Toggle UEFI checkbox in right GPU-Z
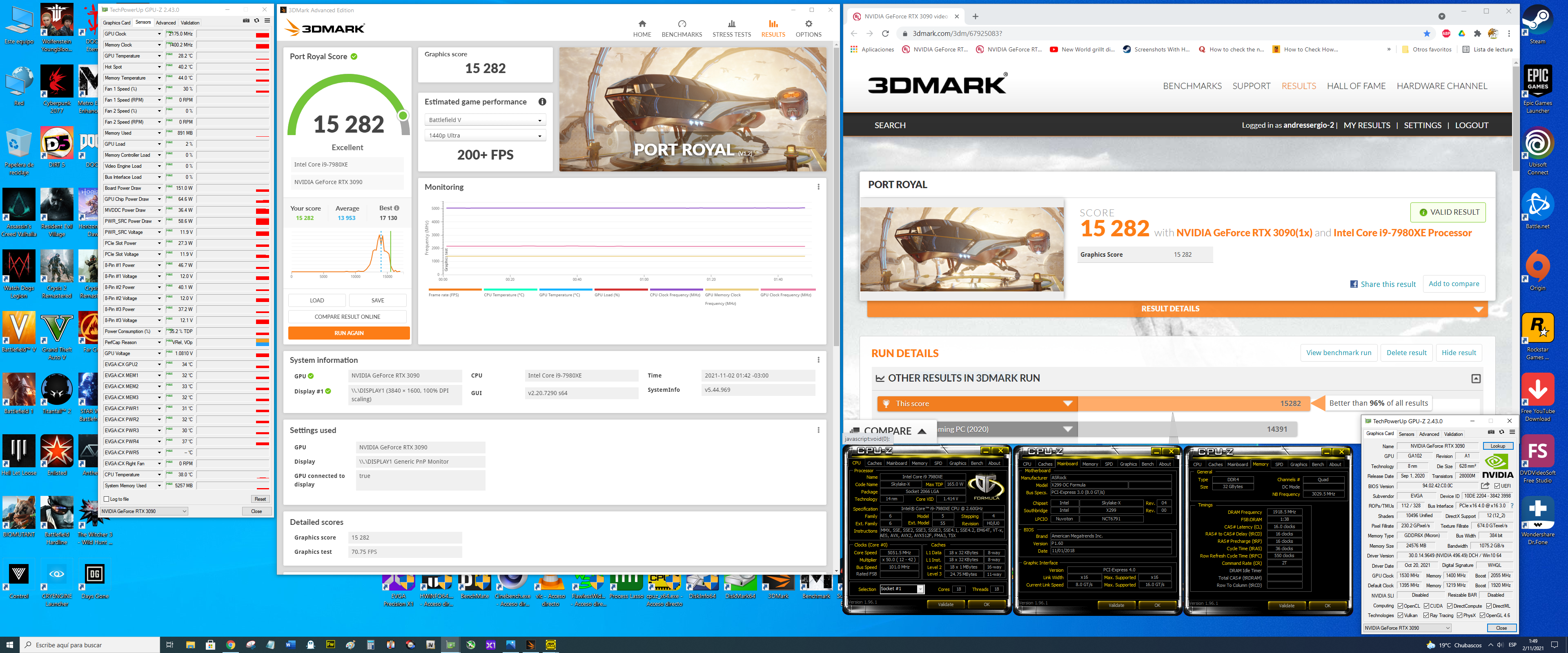This screenshot has width=1568, height=653. click(1497, 486)
